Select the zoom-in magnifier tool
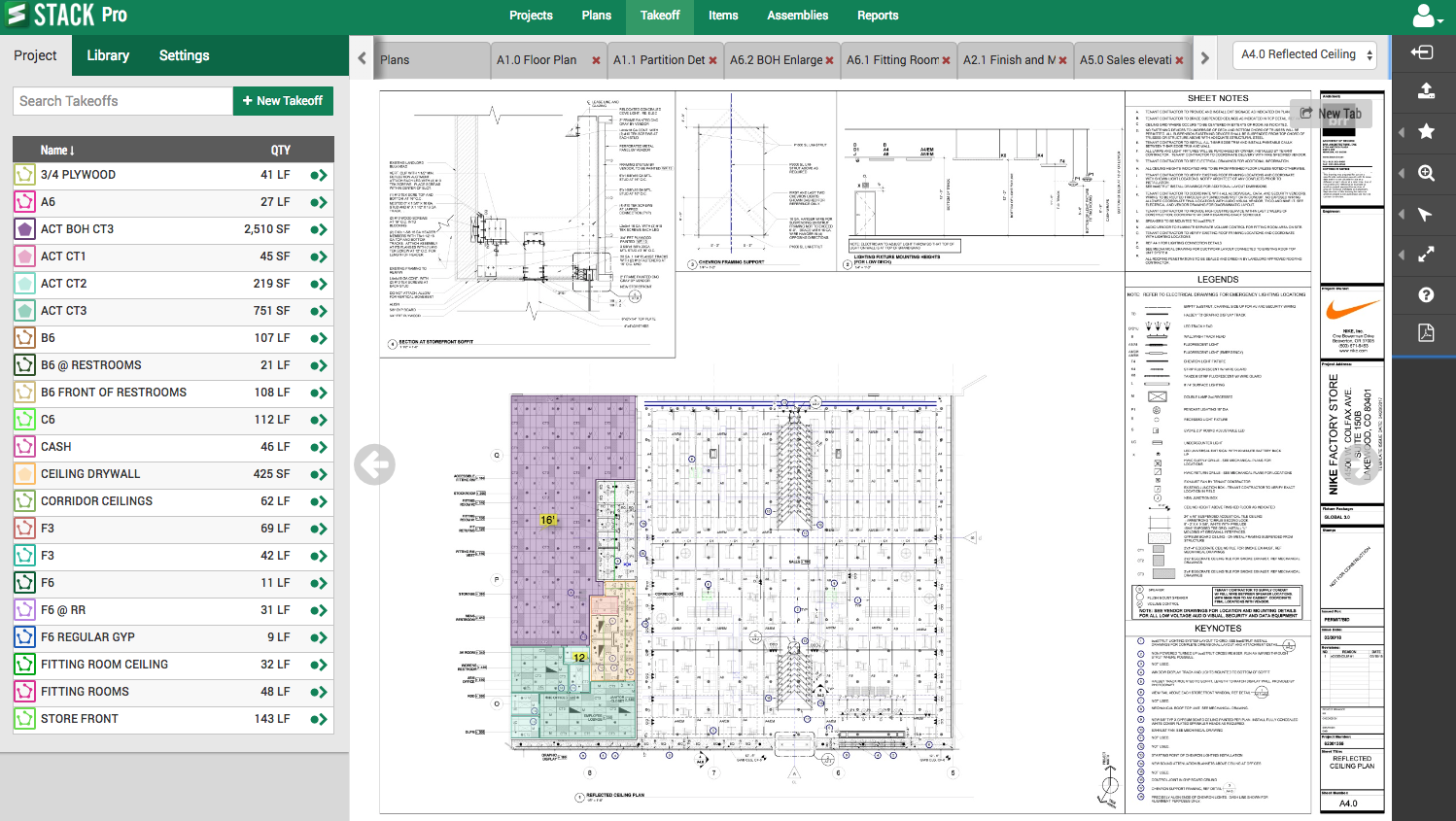Image resolution: width=1456 pixels, height=821 pixels. (x=1426, y=173)
